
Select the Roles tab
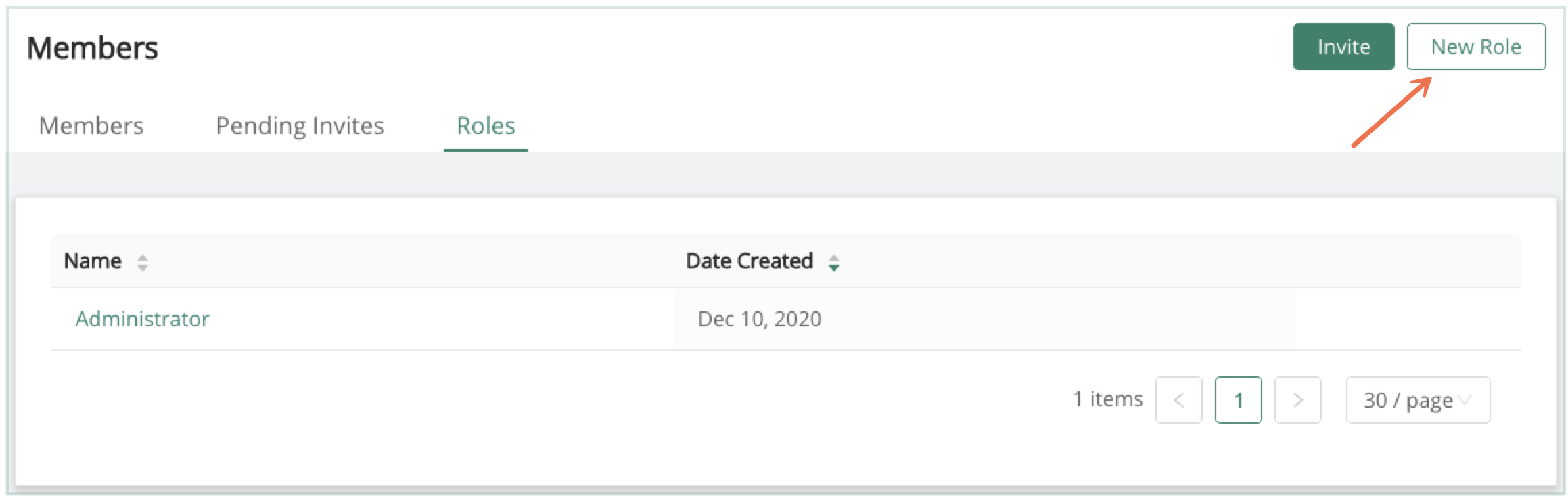click(486, 126)
